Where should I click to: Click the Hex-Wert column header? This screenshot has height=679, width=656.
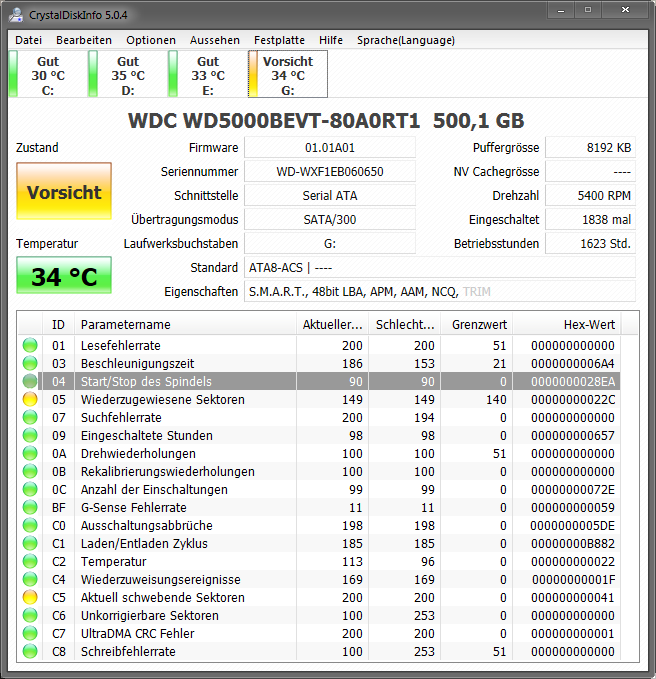point(567,324)
